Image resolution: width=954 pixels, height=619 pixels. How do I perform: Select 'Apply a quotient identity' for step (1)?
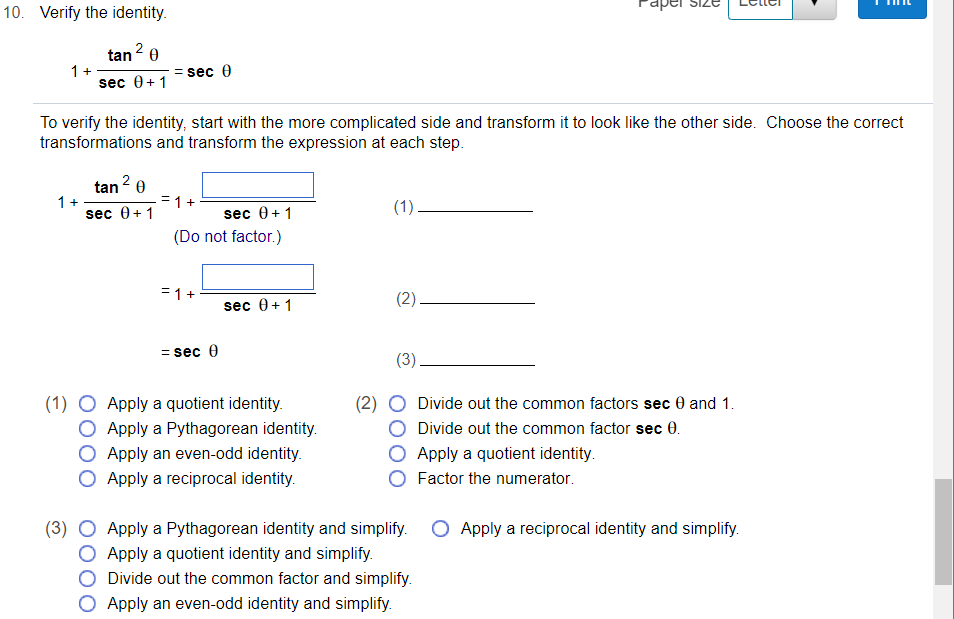click(x=87, y=403)
